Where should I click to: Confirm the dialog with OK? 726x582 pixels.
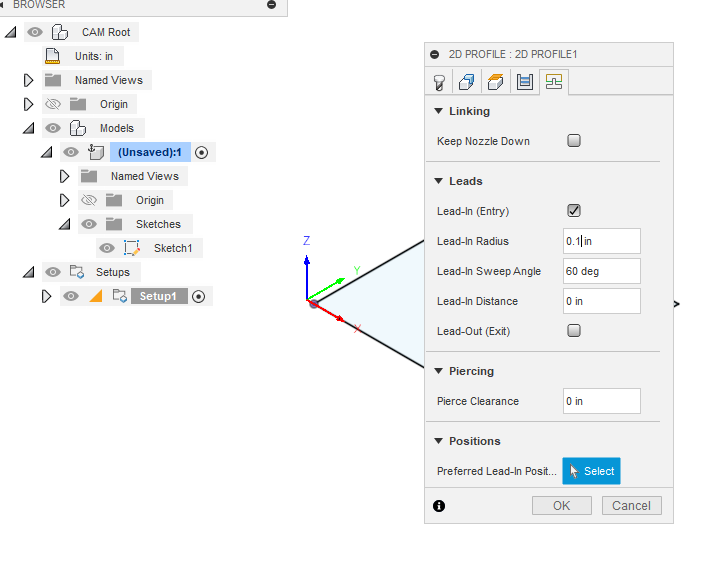[562, 506]
